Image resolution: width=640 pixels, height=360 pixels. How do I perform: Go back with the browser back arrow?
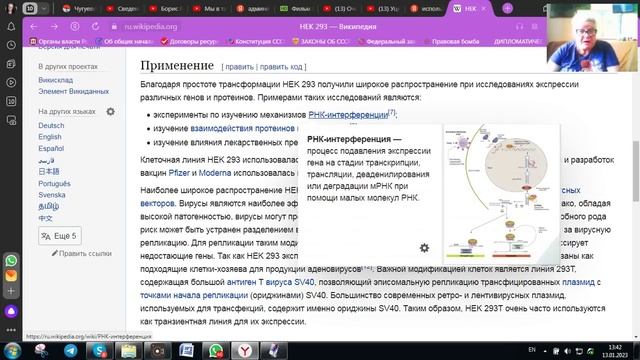click(33, 27)
